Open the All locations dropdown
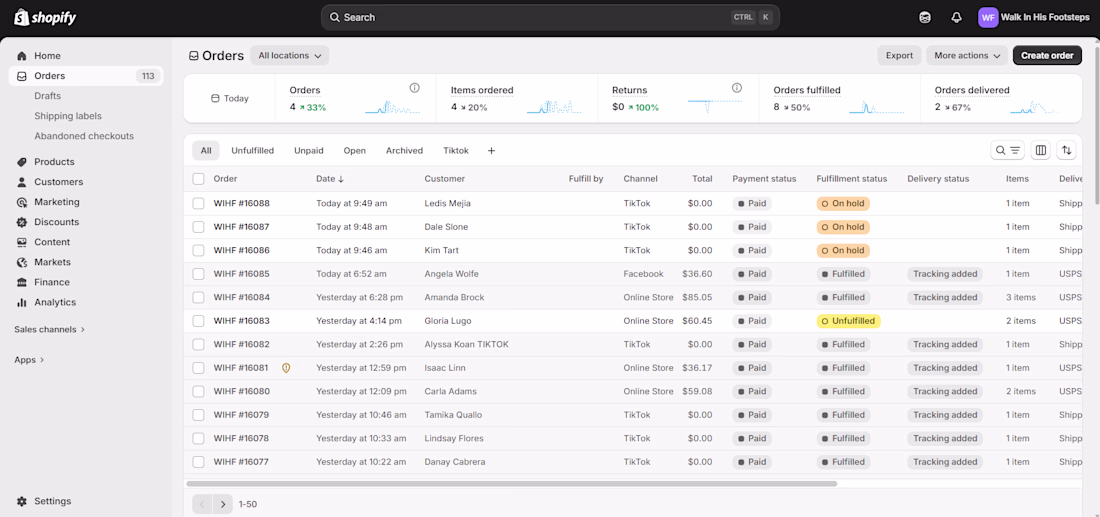 (x=290, y=55)
